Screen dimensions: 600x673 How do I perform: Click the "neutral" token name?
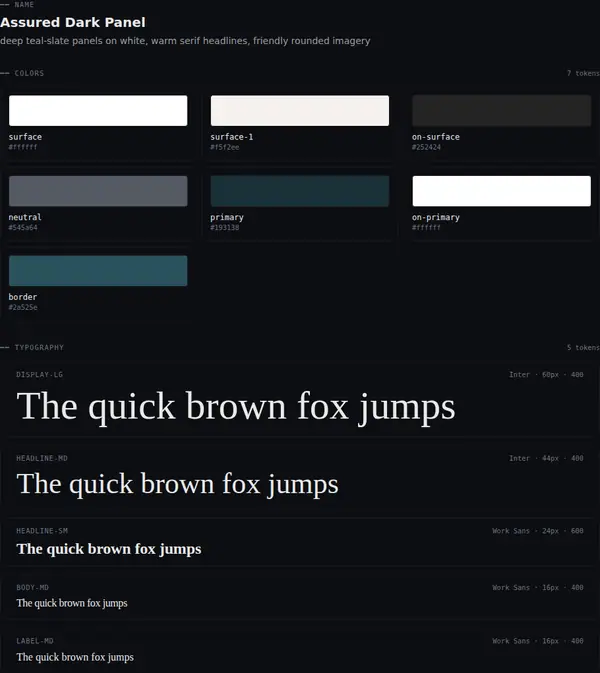(25, 217)
